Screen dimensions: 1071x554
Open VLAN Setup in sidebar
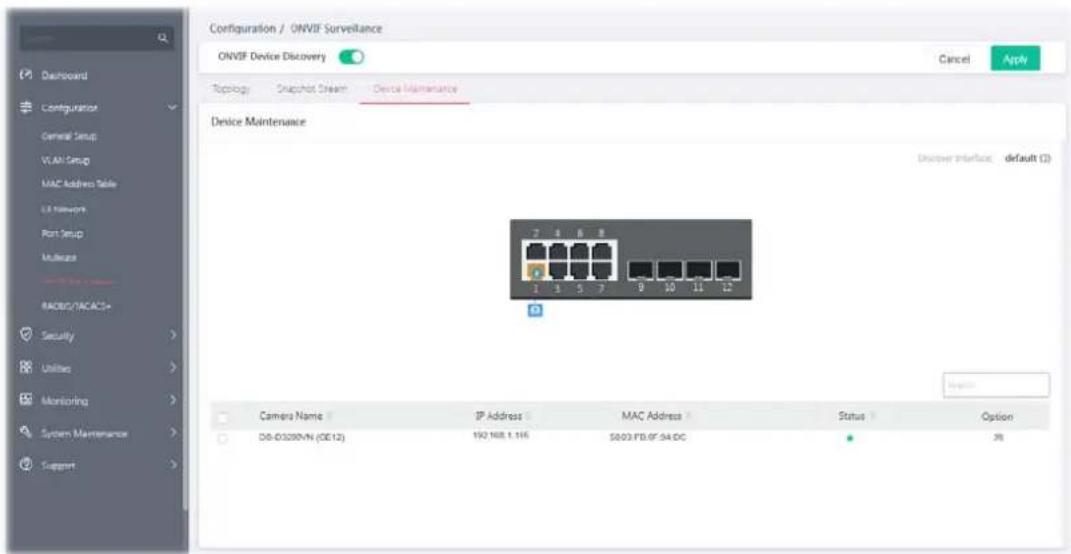tap(66, 160)
